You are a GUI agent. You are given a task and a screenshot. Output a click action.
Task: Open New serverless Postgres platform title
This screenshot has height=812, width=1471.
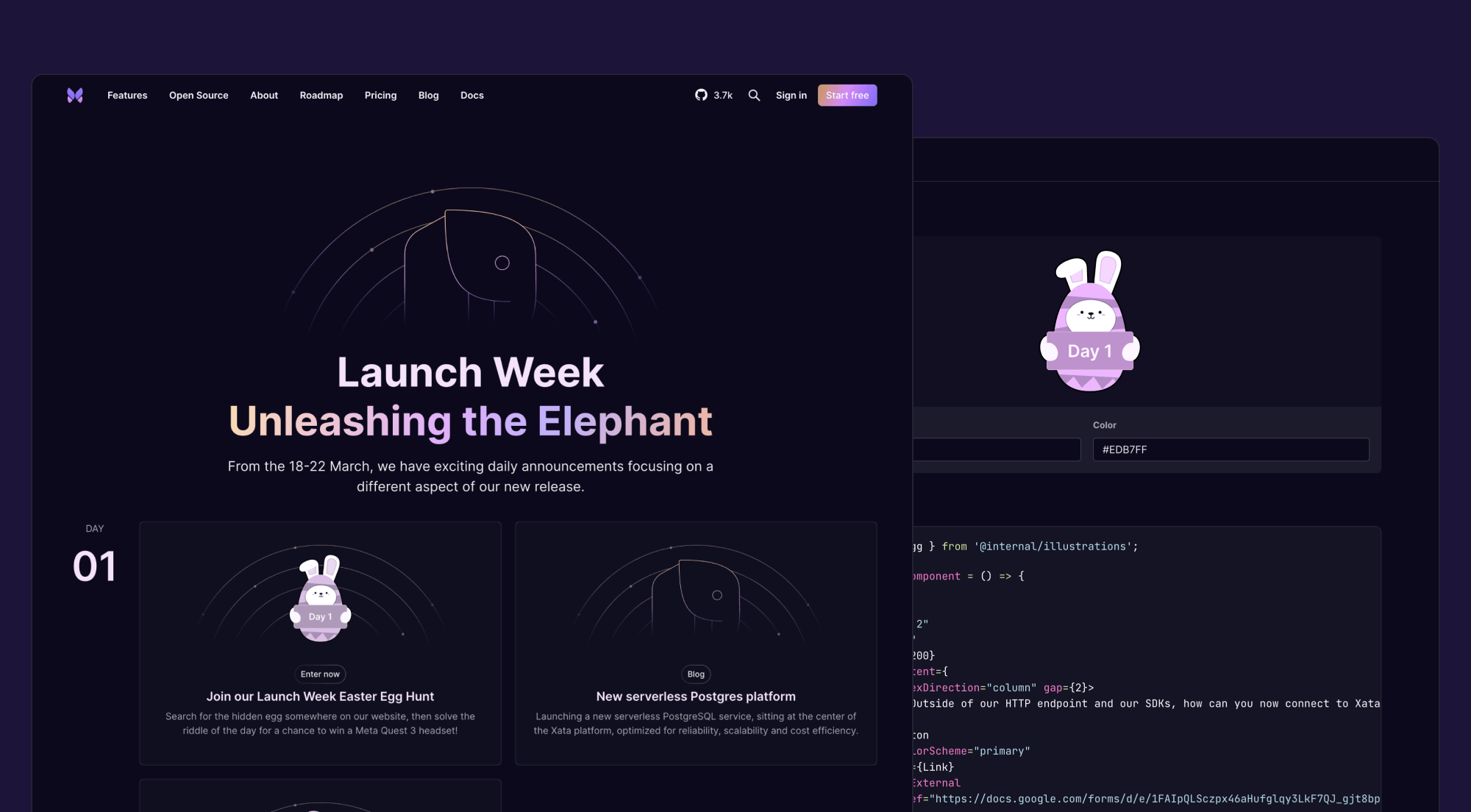pos(696,697)
